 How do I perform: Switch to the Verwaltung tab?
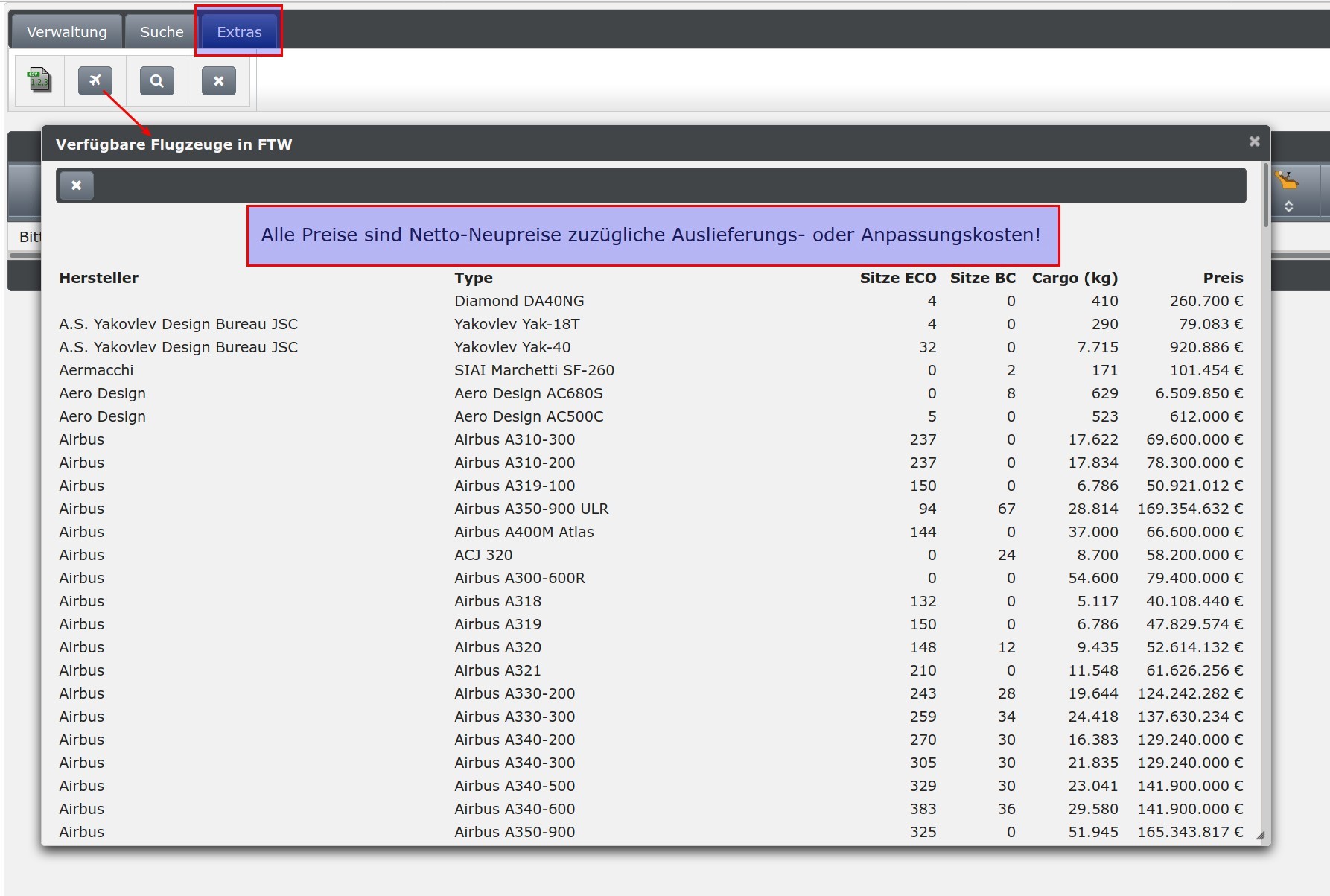[66, 32]
